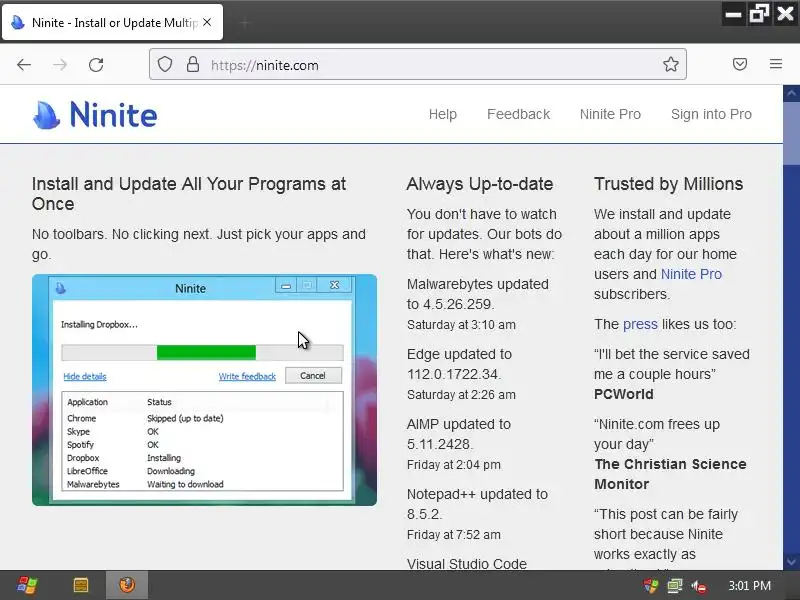800x600 pixels.
Task: Open the Help page
Action: [442, 114]
